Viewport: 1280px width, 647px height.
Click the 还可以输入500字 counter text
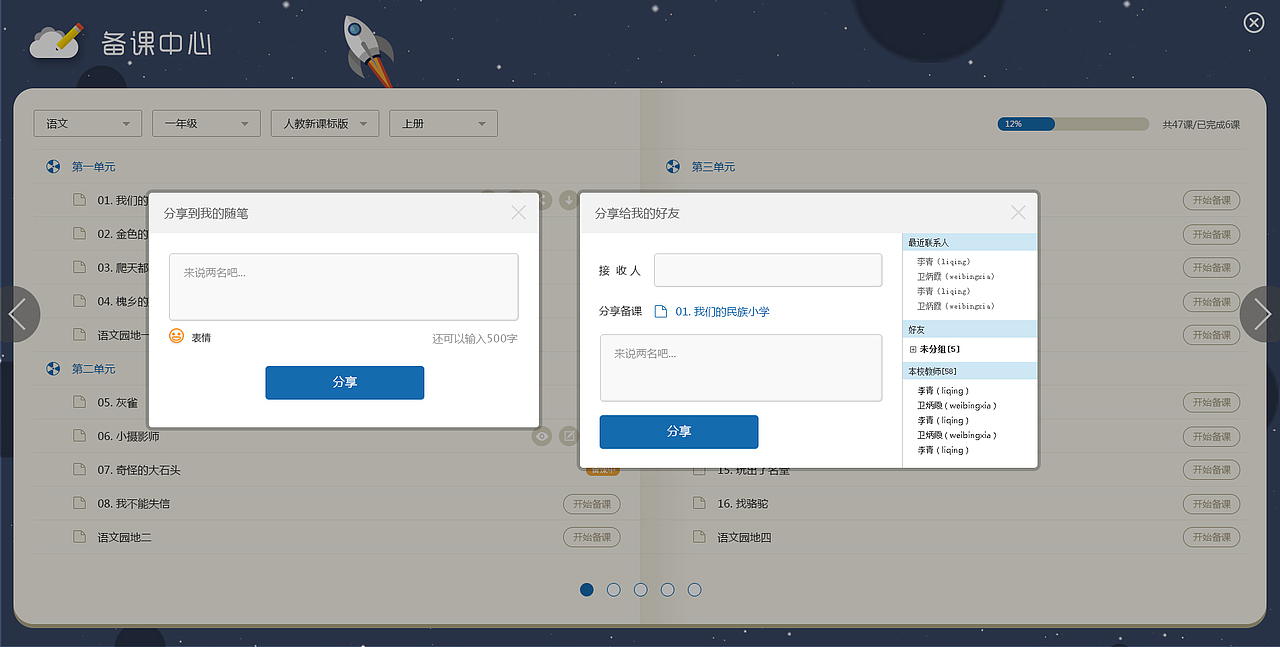(x=475, y=339)
